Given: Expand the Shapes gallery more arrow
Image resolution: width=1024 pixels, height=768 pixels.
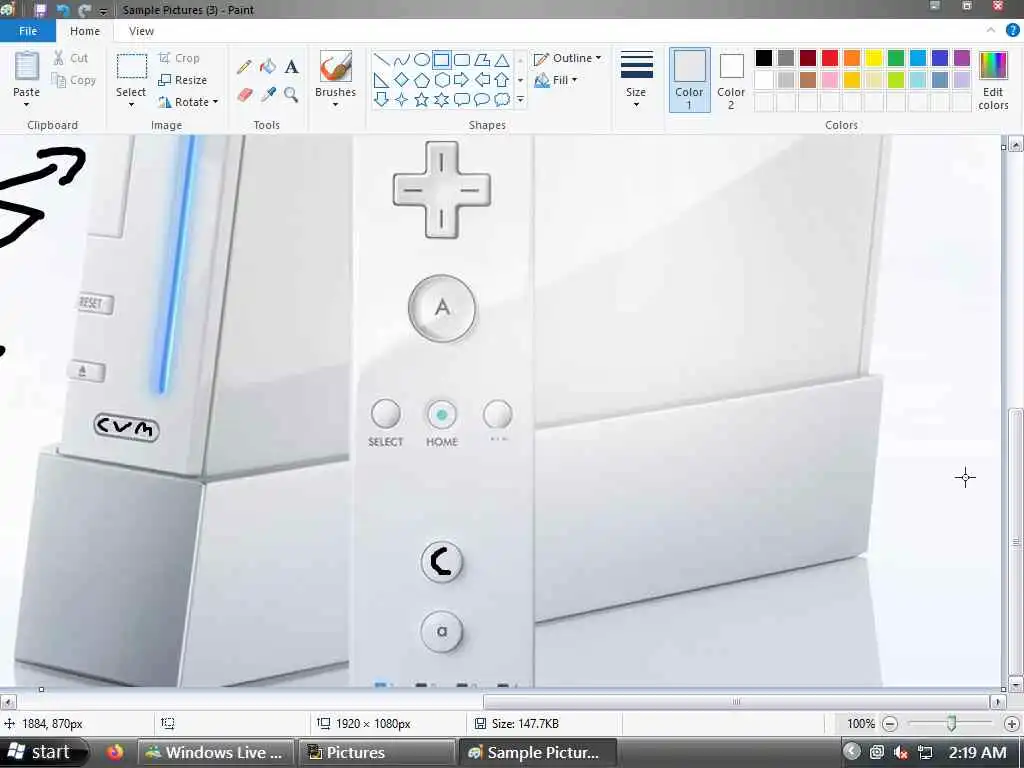Looking at the screenshot, I should pyautogui.click(x=520, y=99).
